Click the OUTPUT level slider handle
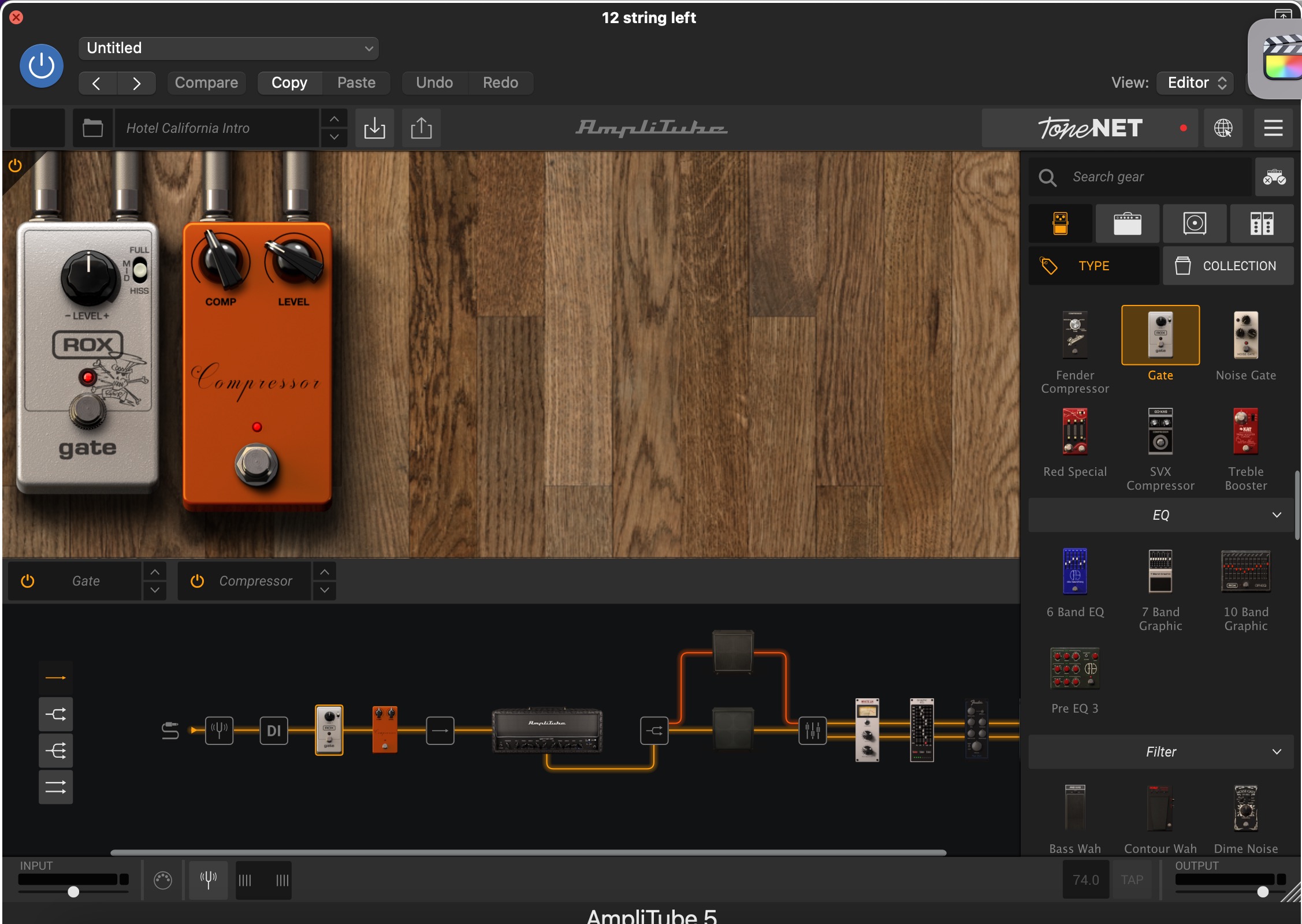The image size is (1302, 924). (x=1263, y=892)
